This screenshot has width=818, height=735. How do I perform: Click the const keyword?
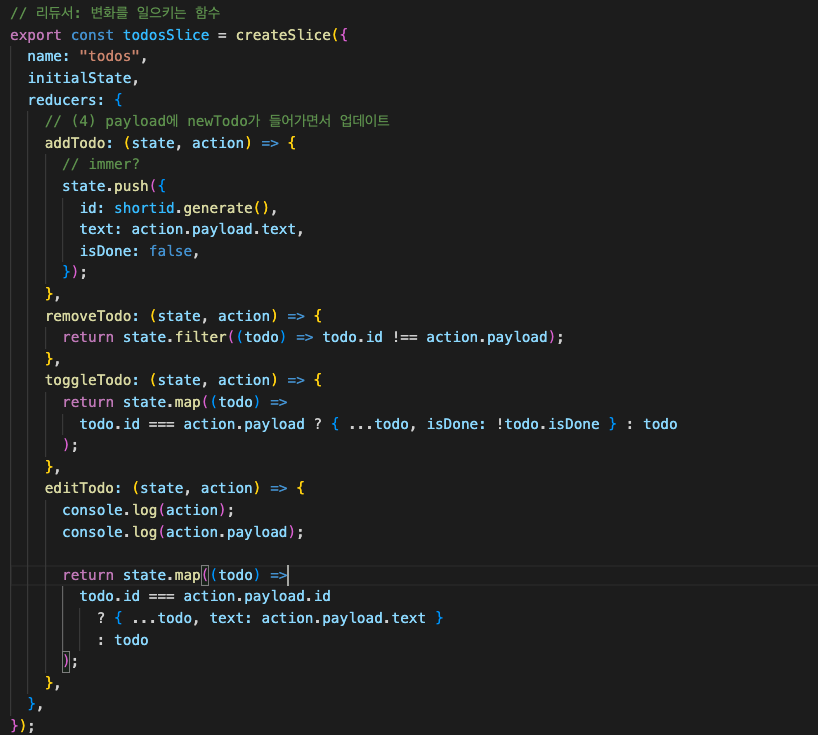tap(92, 35)
